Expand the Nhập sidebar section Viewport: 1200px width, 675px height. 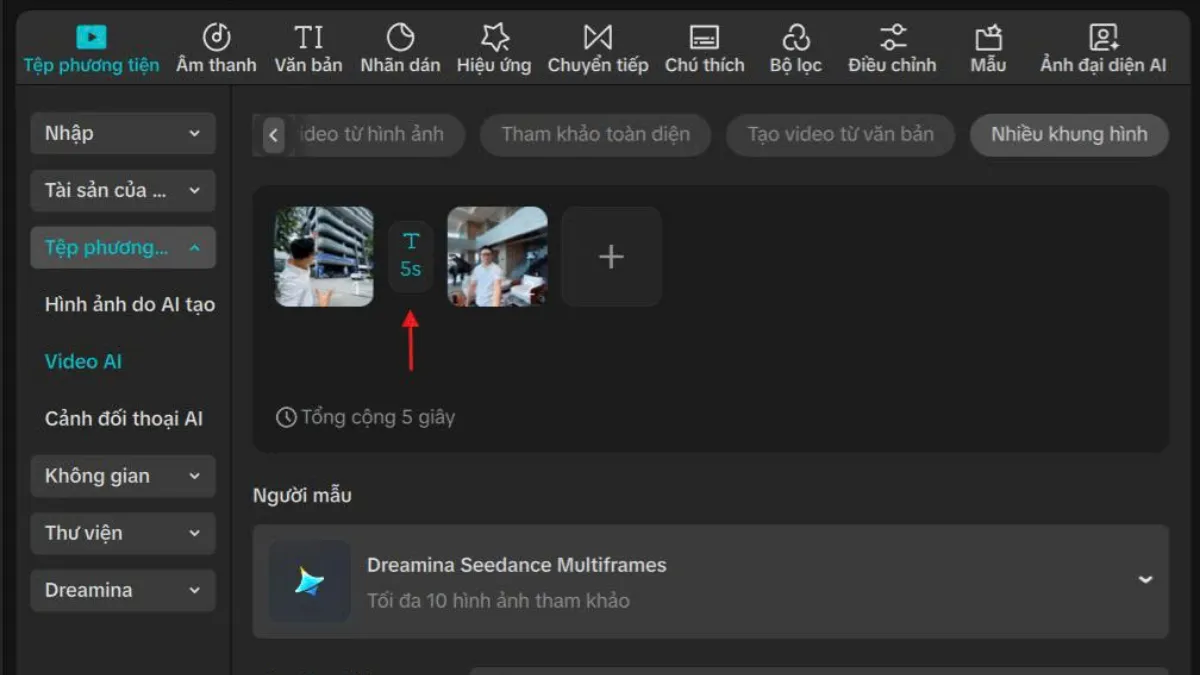pos(123,133)
